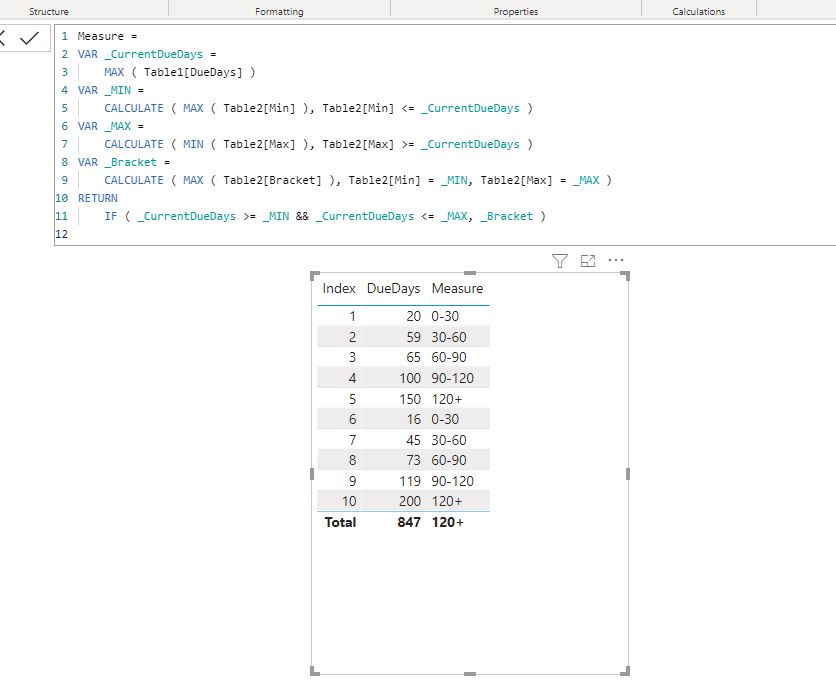Select the '60-90' cell in row 3
Image resolution: width=836 pixels, height=697 pixels.
click(x=449, y=357)
